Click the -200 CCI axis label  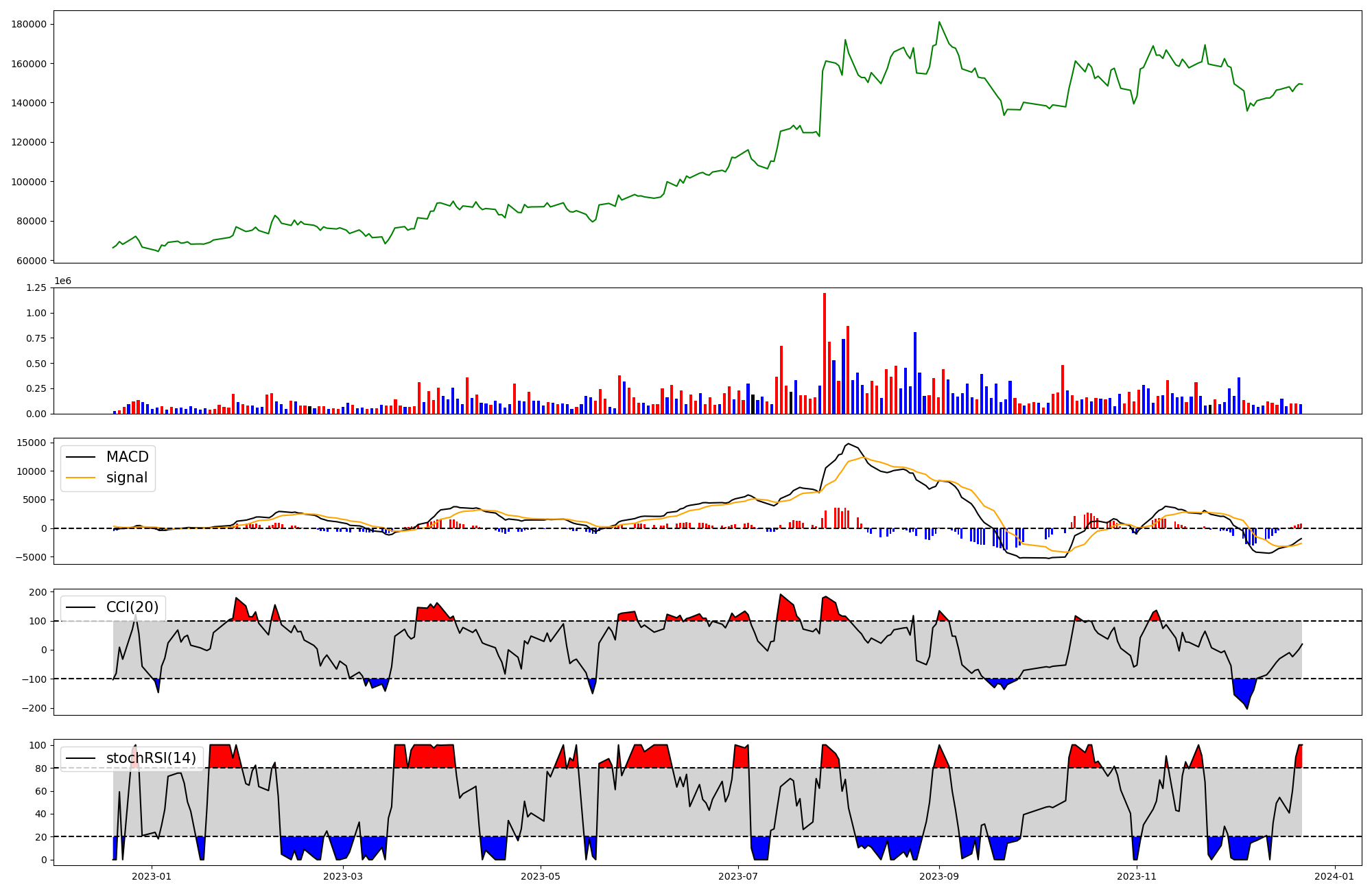(x=36, y=708)
